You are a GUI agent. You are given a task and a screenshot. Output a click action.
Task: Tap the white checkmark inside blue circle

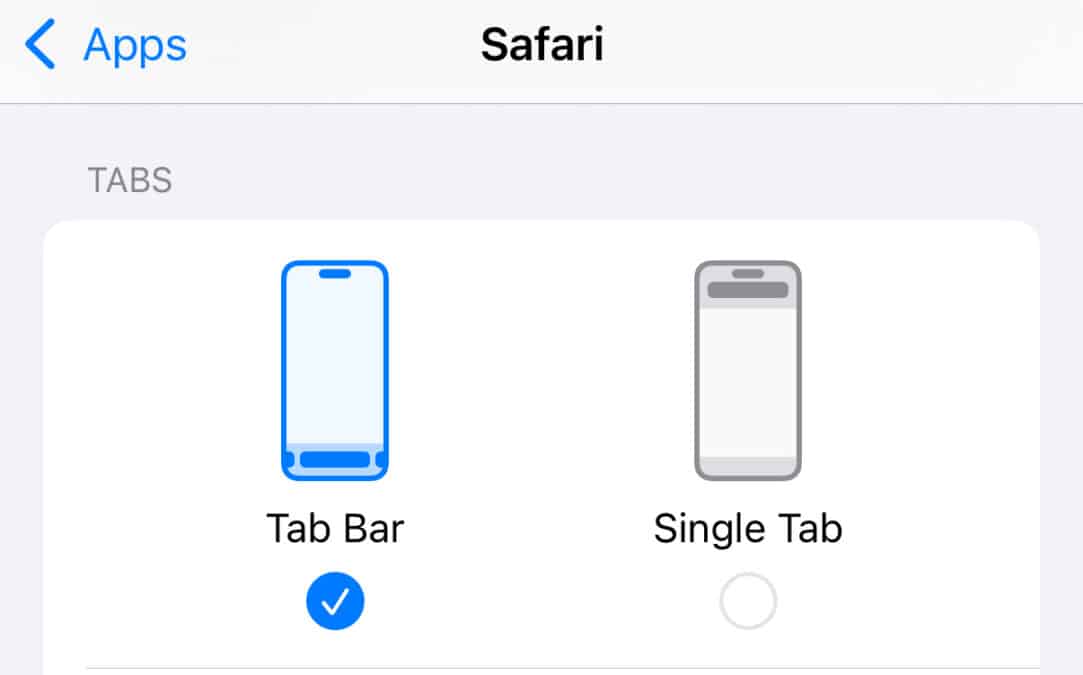point(335,602)
